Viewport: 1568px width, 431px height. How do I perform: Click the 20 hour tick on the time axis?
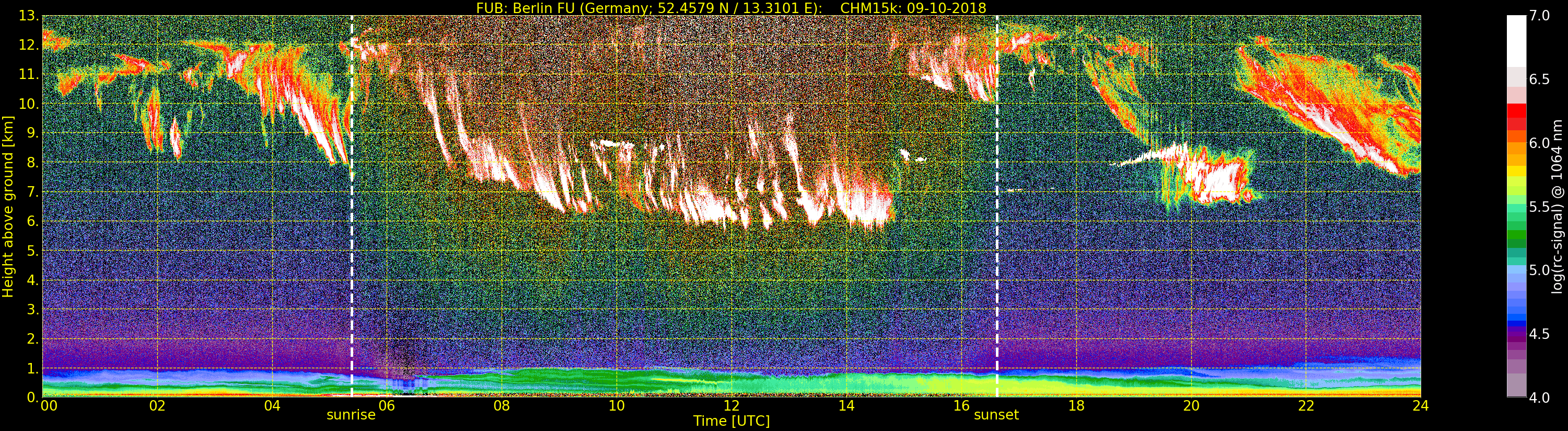click(1191, 406)
